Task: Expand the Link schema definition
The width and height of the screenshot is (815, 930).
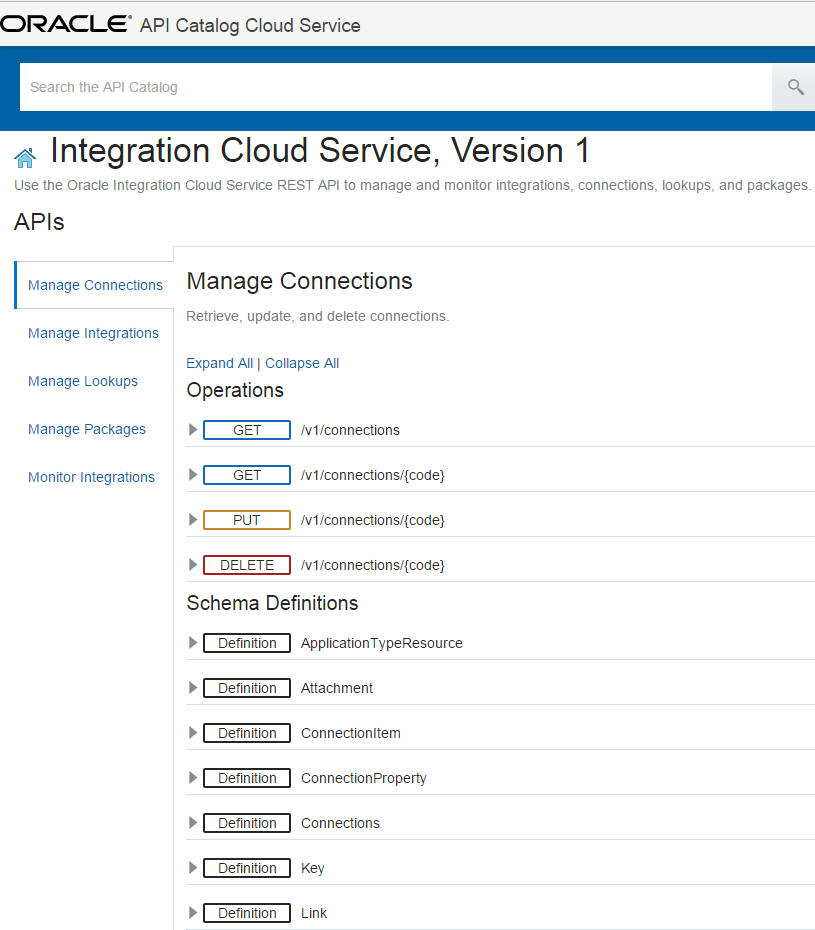Action: pyautogui.click(x=192, y=912)
